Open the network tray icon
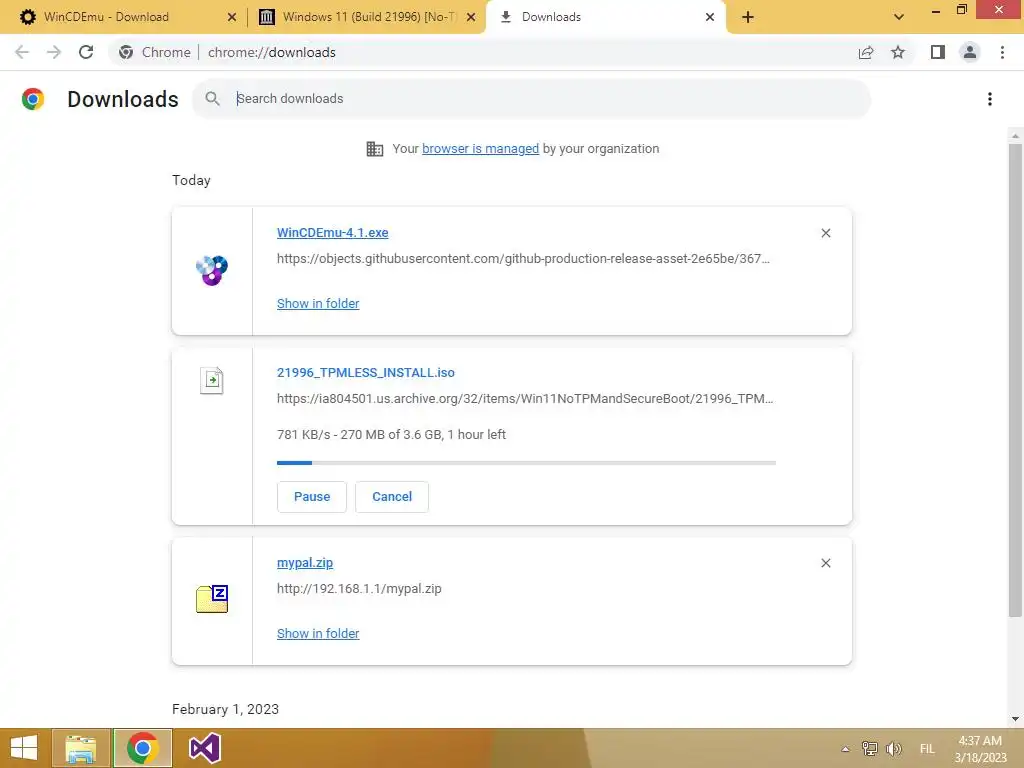 coord(869,749)
